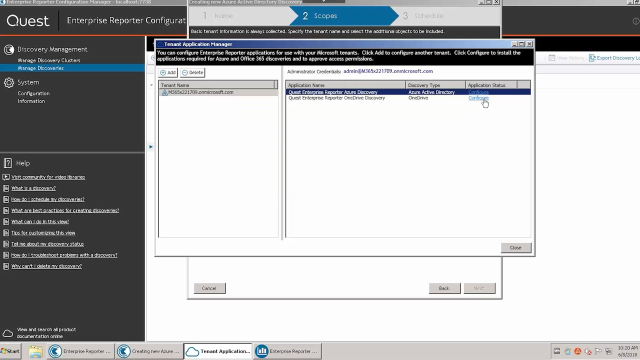Open the file explorer folder taskbar icon
Image resolution: width=640 pixels, height=360 pixels.
tap(36, 351)
